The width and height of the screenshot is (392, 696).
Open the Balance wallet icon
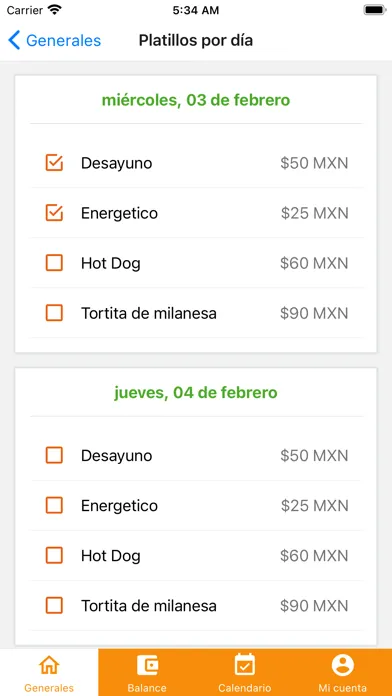(147, 665)
